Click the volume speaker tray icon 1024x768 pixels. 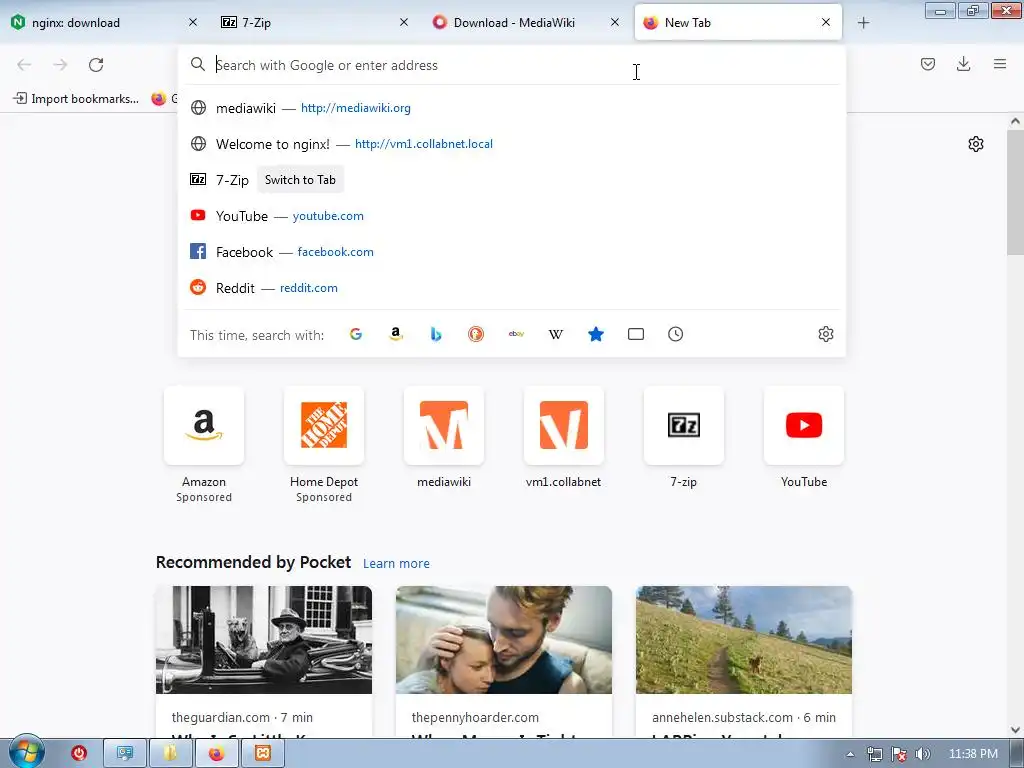tap(922, 754)
